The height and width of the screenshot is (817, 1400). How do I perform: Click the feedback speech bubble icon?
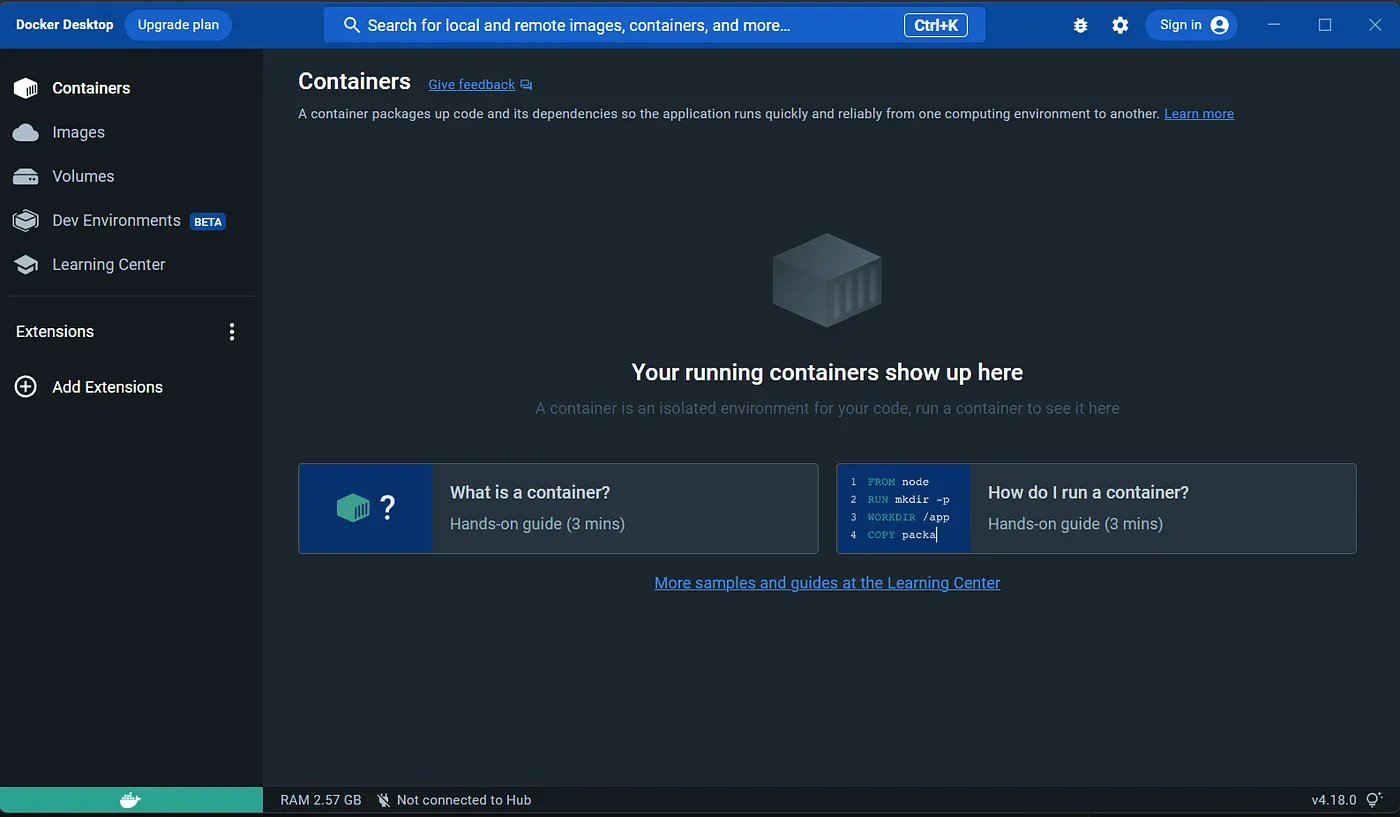tap(526, 85)
